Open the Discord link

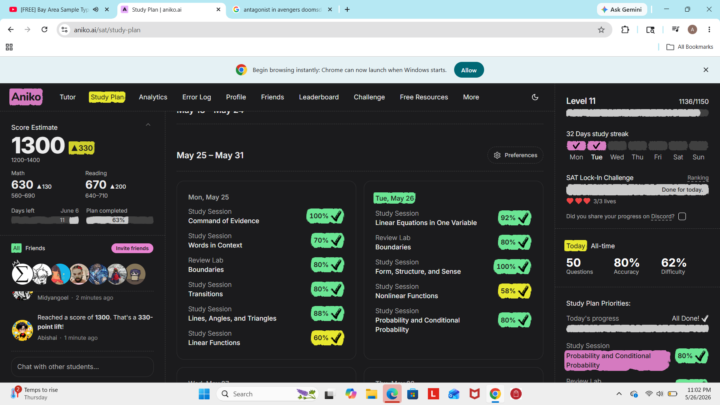(x=662, y=216)
